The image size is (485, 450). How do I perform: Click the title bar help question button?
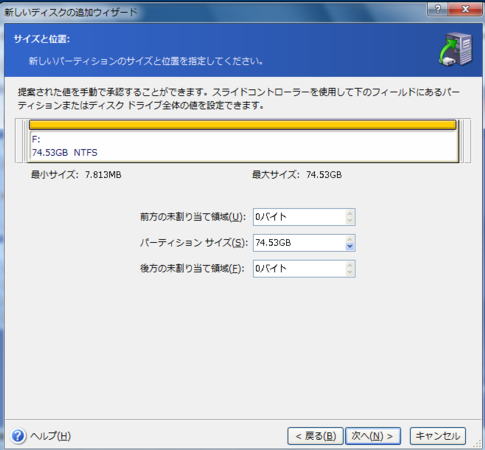(x=438, y=9)
